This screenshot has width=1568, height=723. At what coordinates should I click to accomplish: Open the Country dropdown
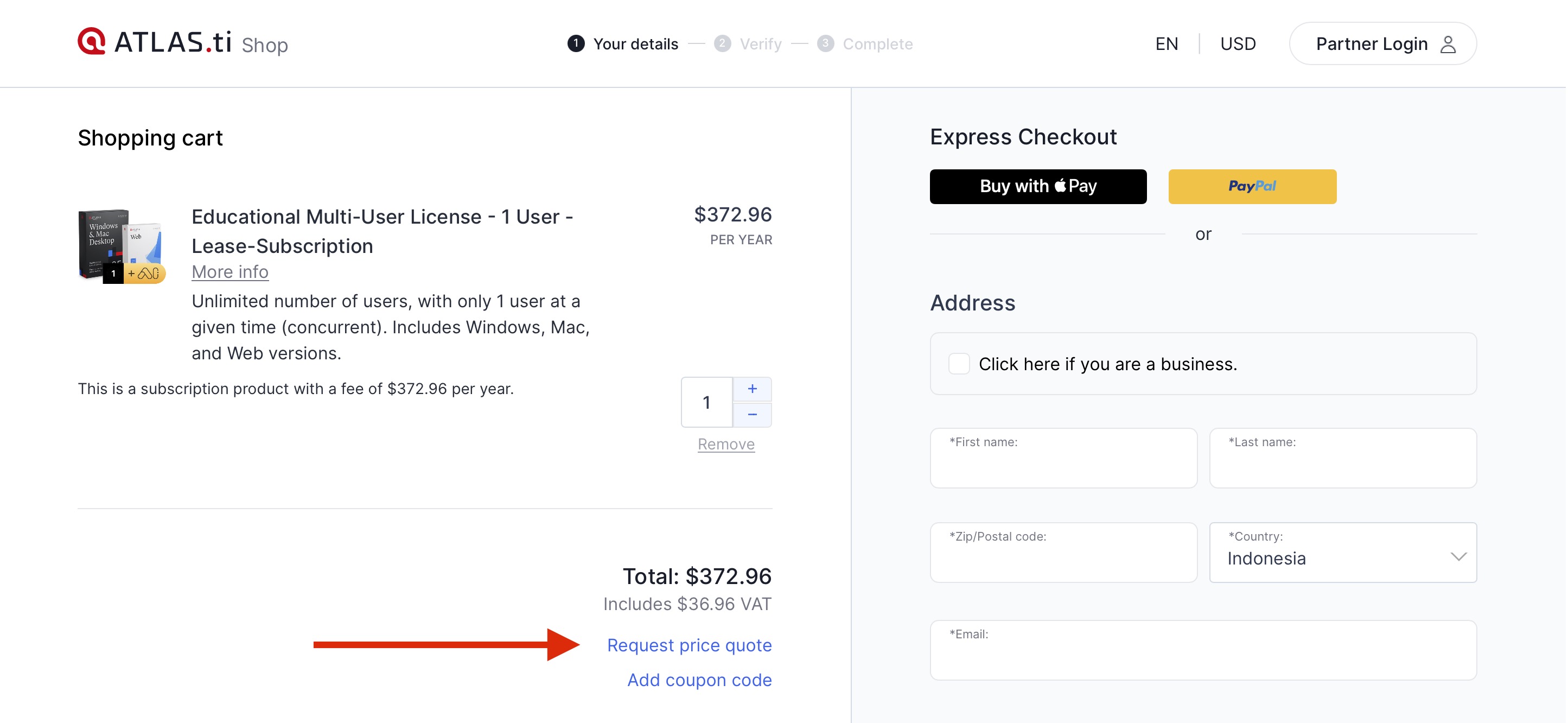tap(1342, 552)
